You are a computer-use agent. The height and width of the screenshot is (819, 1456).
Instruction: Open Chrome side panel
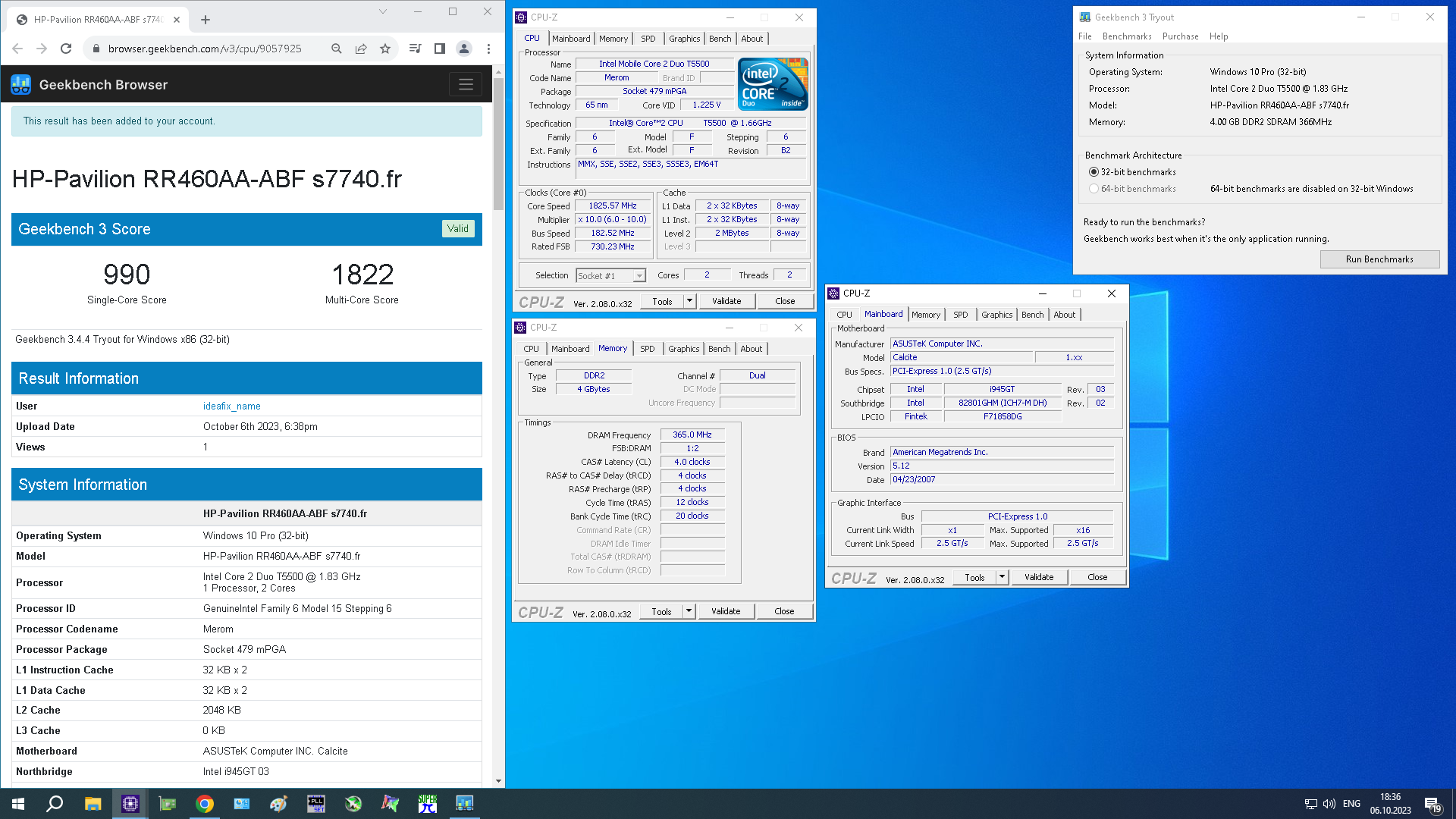[439, 49]
